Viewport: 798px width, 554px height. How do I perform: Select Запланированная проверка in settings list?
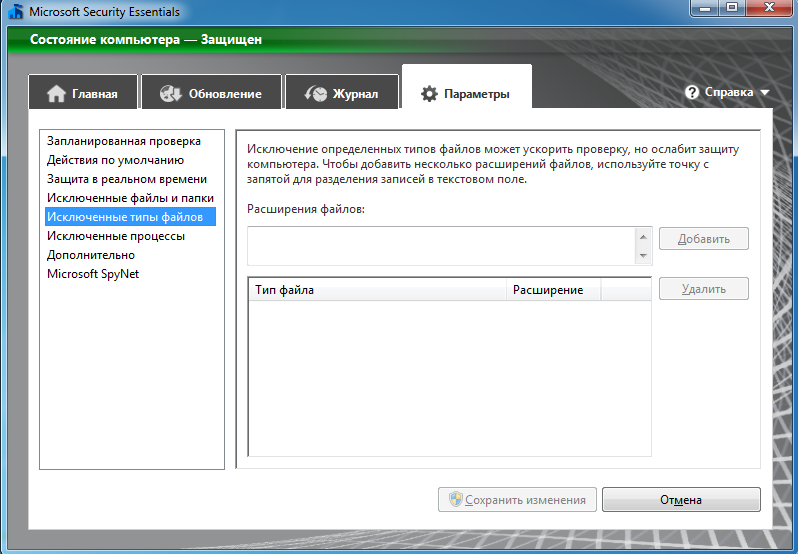(124, 141)
